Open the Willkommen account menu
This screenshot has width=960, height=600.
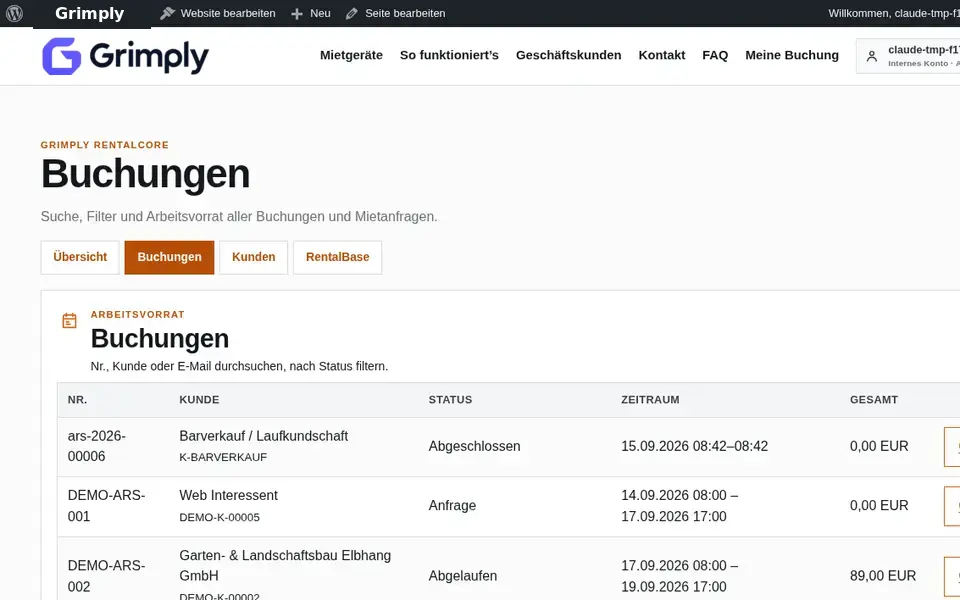click(894, 13)
